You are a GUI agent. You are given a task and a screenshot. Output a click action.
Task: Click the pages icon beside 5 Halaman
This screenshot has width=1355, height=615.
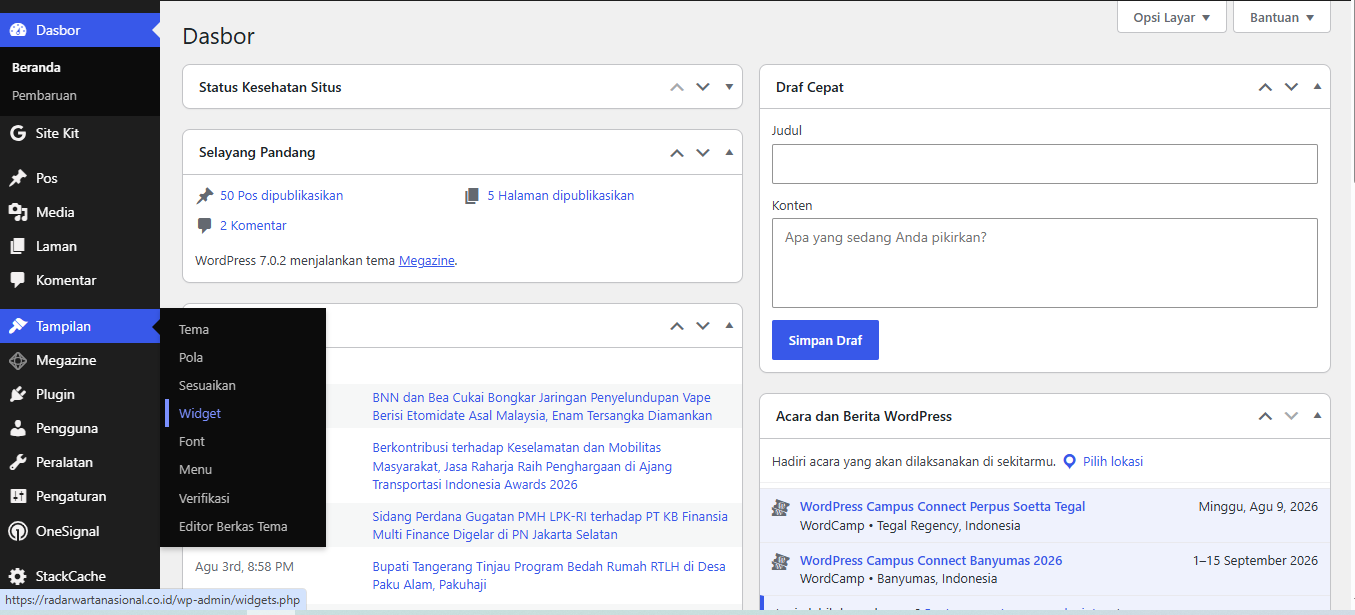tap(472, 196)
